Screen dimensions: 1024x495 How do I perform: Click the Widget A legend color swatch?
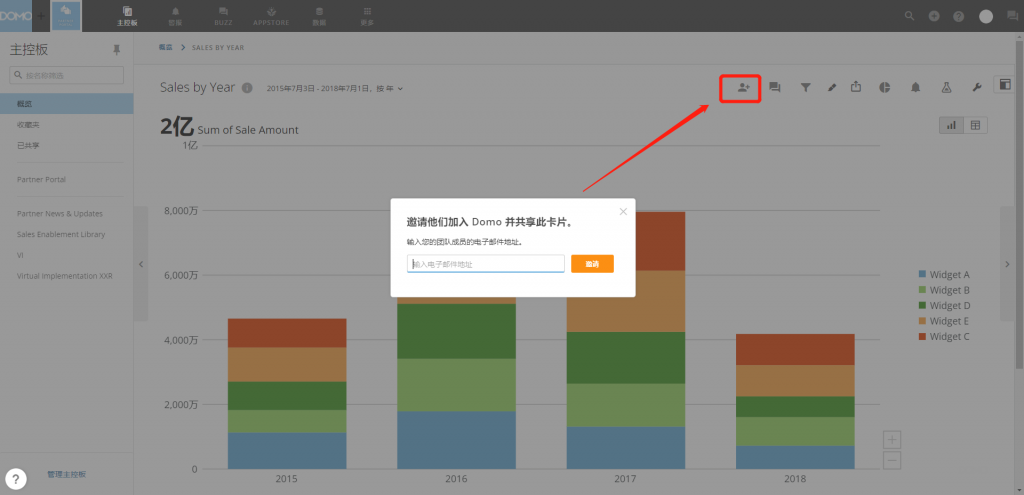pyautogui.click(x=922, y=275)
